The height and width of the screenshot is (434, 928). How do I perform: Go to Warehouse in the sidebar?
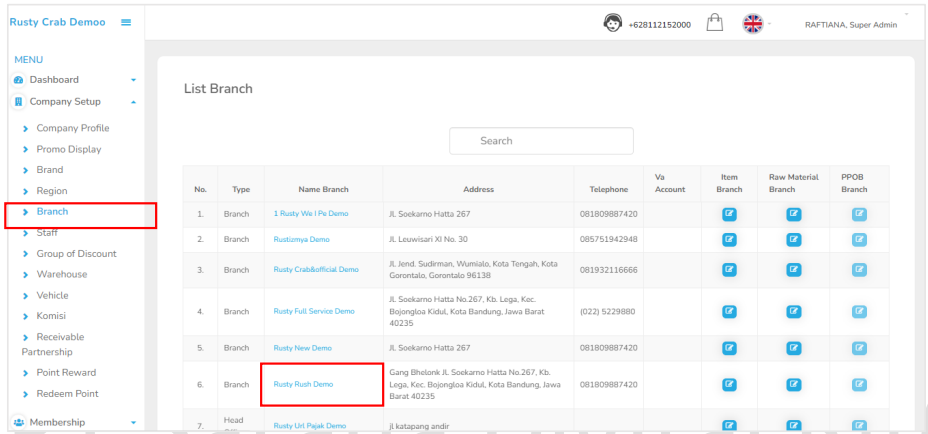61,274
